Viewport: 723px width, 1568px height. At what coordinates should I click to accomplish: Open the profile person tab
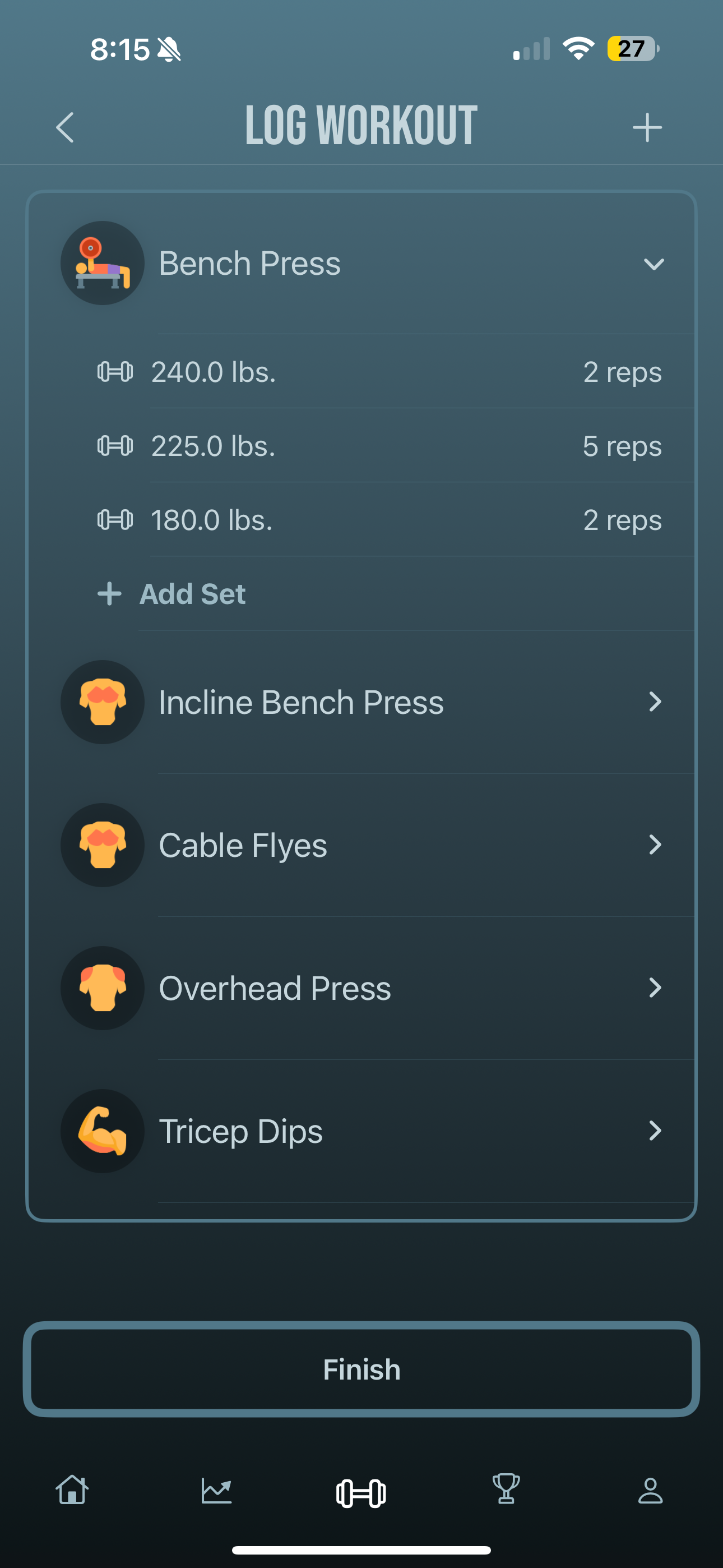click(x=650, y=1491)
